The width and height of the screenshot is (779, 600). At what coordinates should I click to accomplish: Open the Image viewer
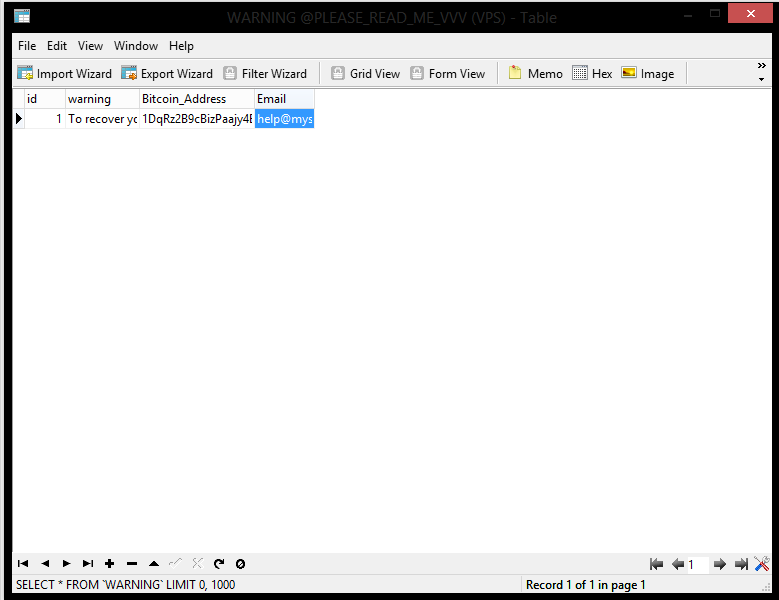click(648, 74)
